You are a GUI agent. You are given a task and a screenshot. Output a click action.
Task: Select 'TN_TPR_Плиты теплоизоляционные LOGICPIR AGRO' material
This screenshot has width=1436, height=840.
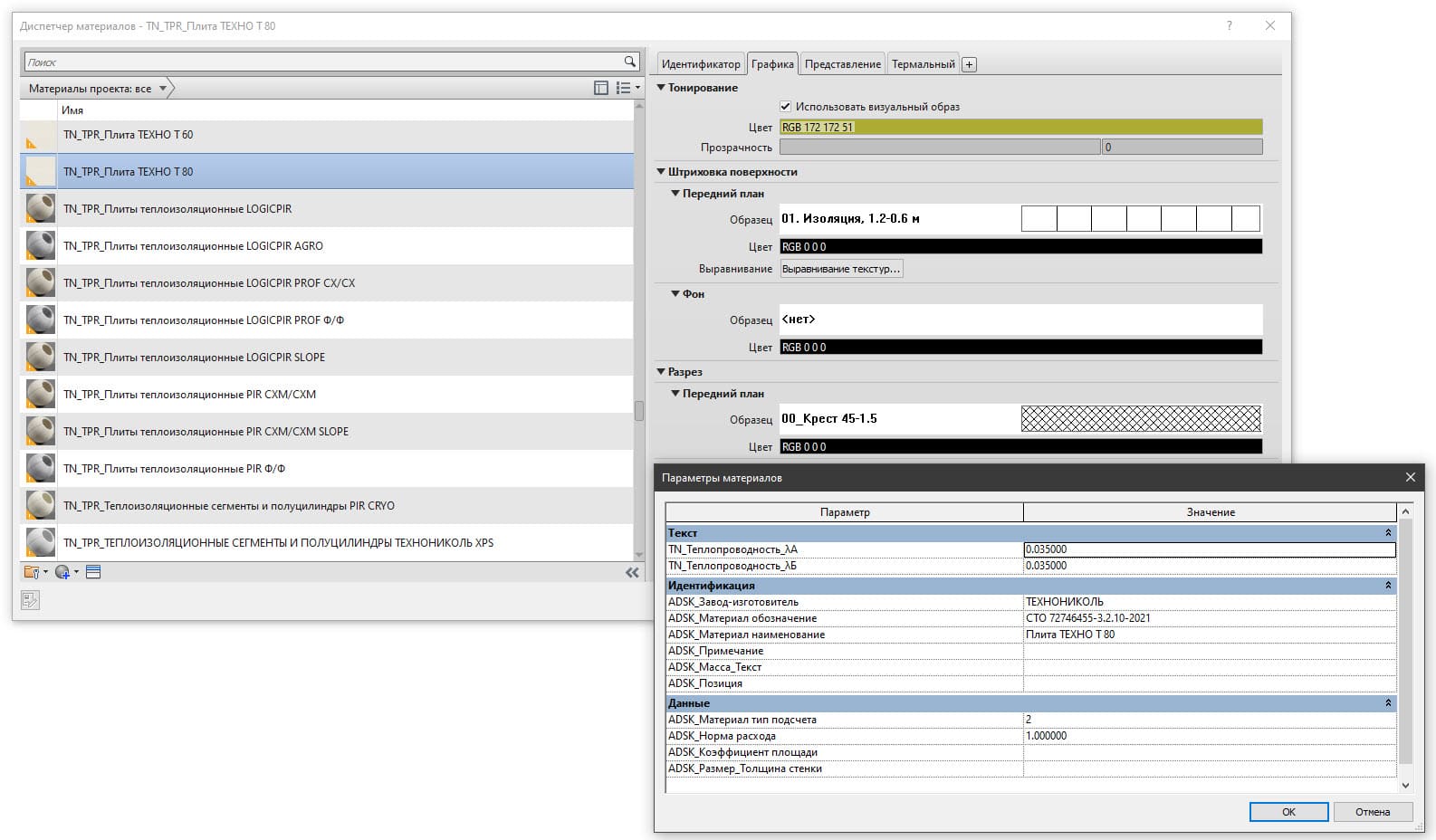(193, 246)
